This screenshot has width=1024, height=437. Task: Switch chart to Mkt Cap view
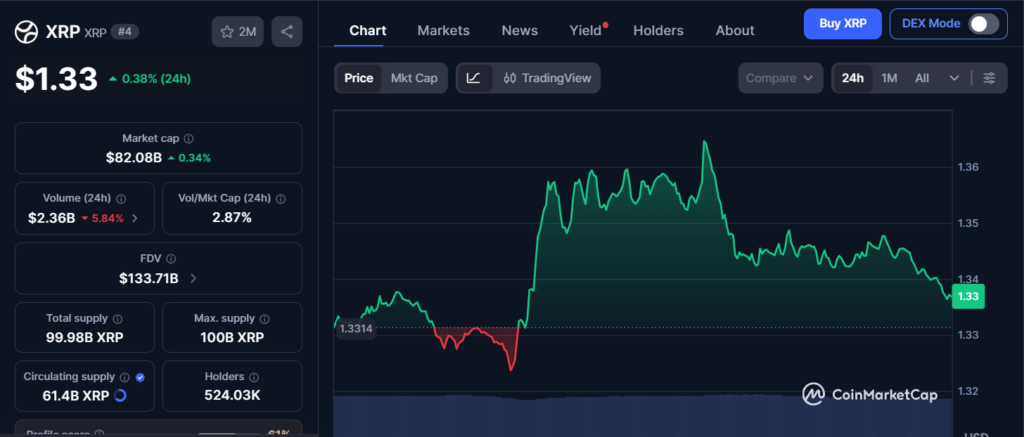pyautogui.click(x=413, y=78)
